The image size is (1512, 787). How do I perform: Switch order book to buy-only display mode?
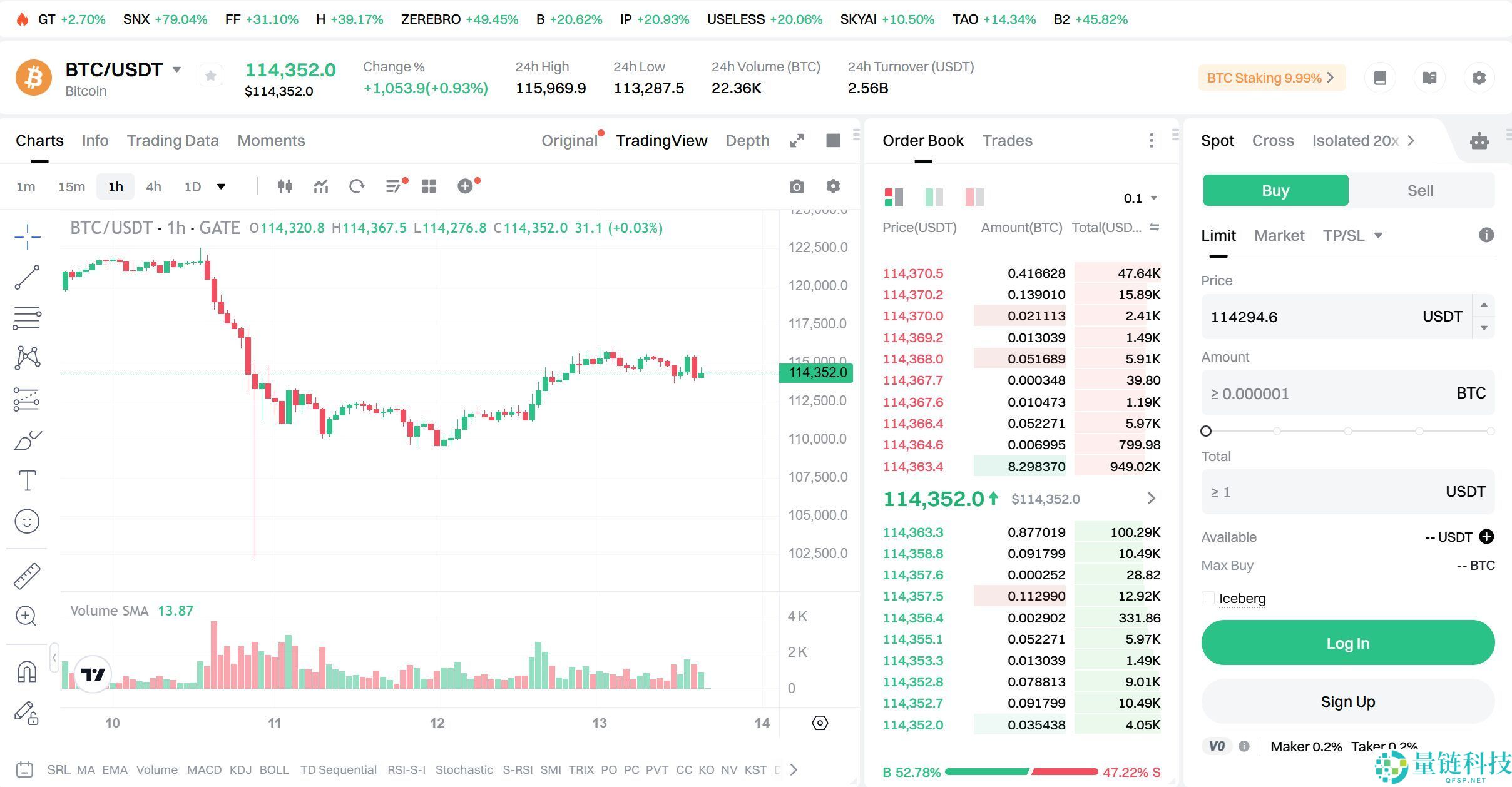(934, 197)
